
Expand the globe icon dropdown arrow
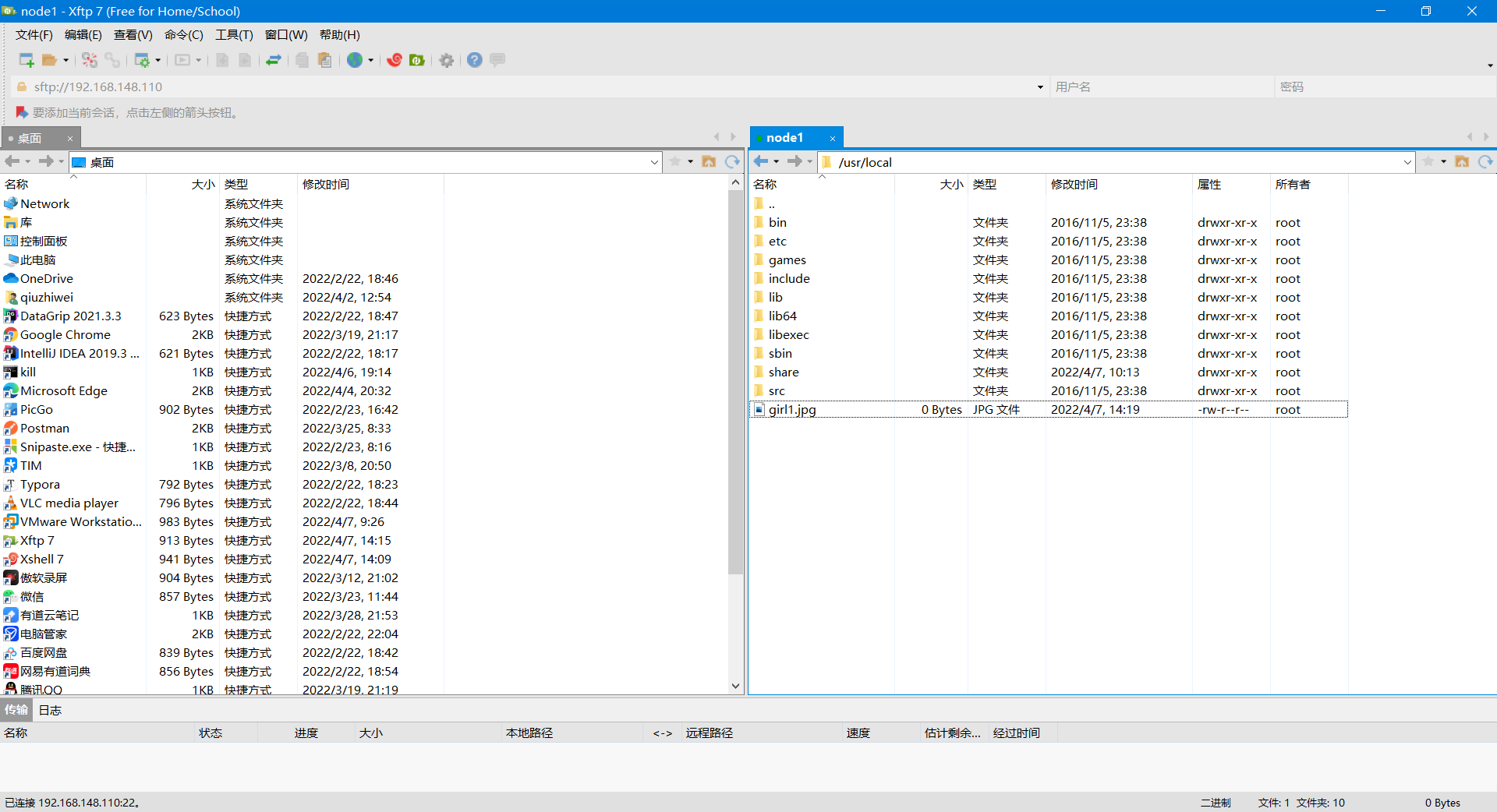tap(370, 60)
